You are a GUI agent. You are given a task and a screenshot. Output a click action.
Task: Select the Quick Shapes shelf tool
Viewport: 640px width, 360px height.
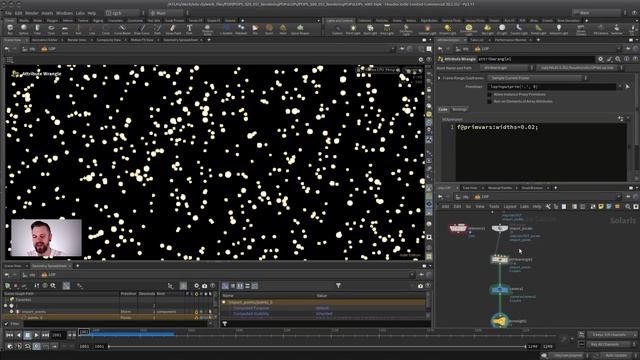pos(300,29)
